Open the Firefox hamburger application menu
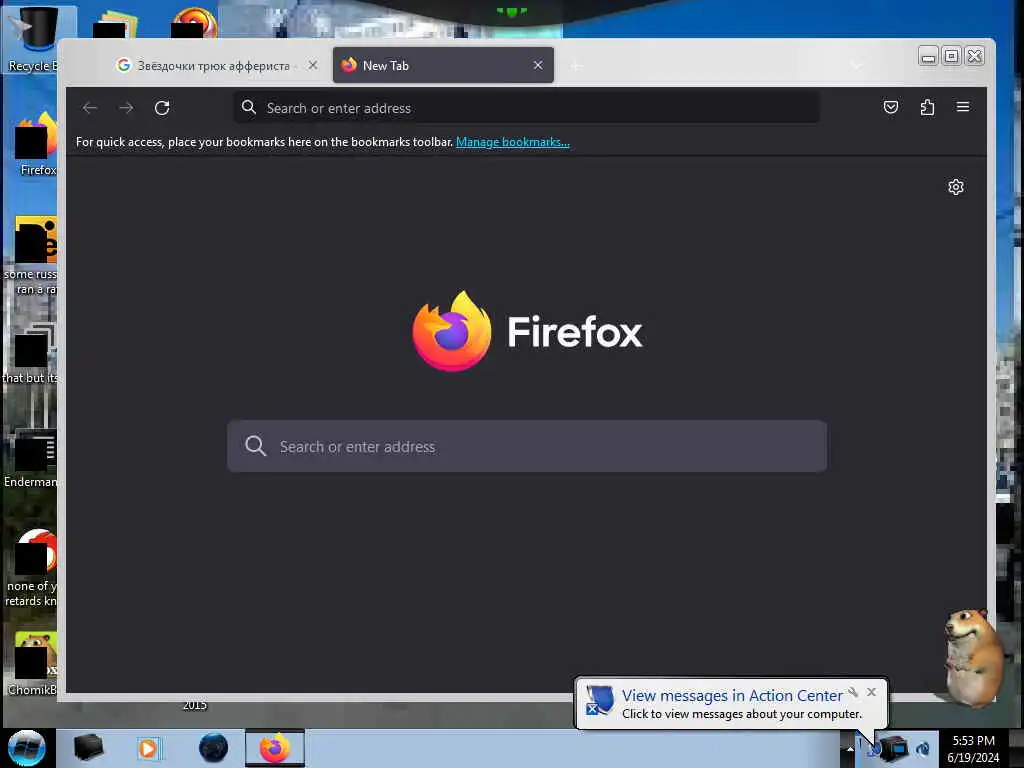The image size is (1024, 768). tap(963, 106)
